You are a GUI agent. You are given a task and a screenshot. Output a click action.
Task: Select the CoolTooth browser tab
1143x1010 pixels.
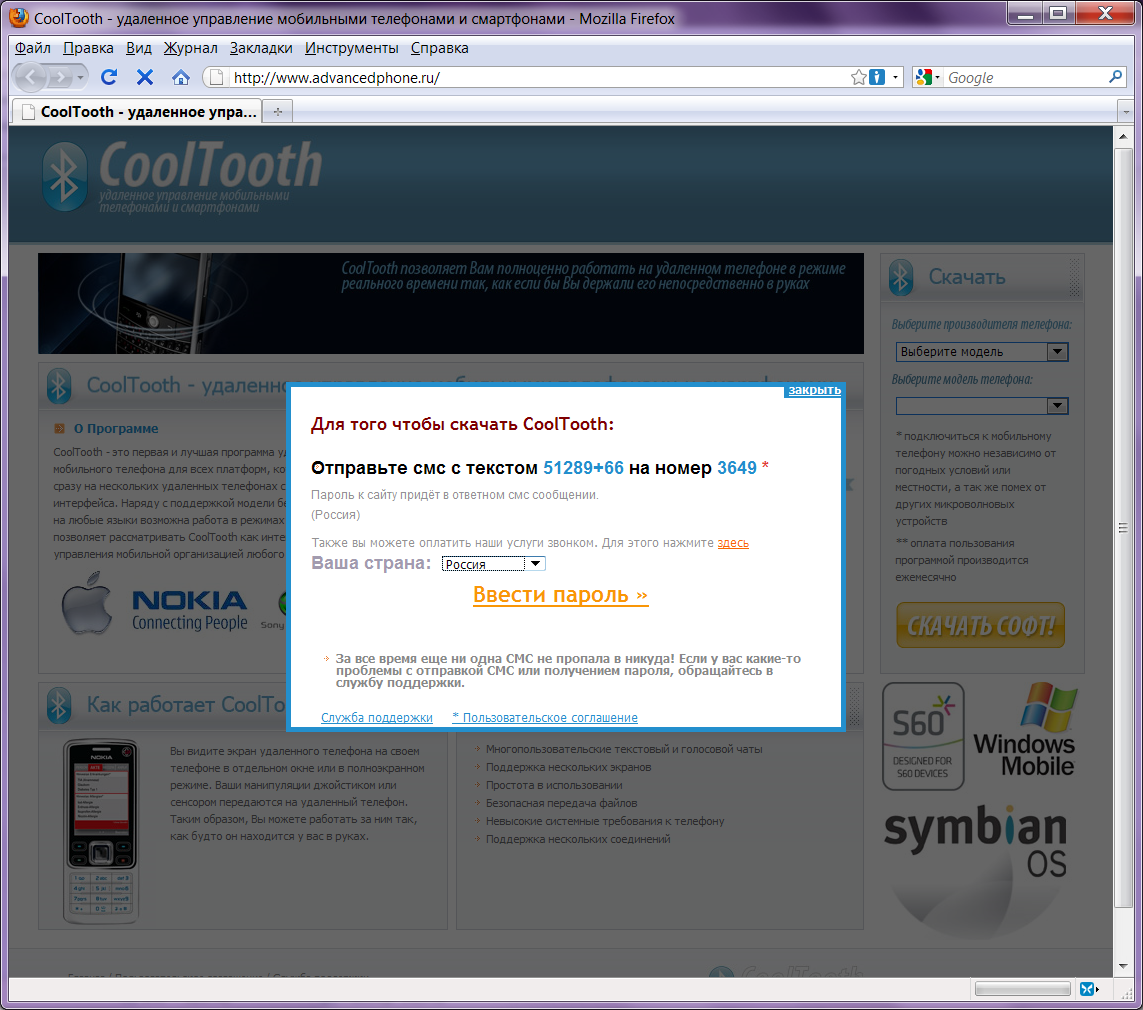[137, 111]
